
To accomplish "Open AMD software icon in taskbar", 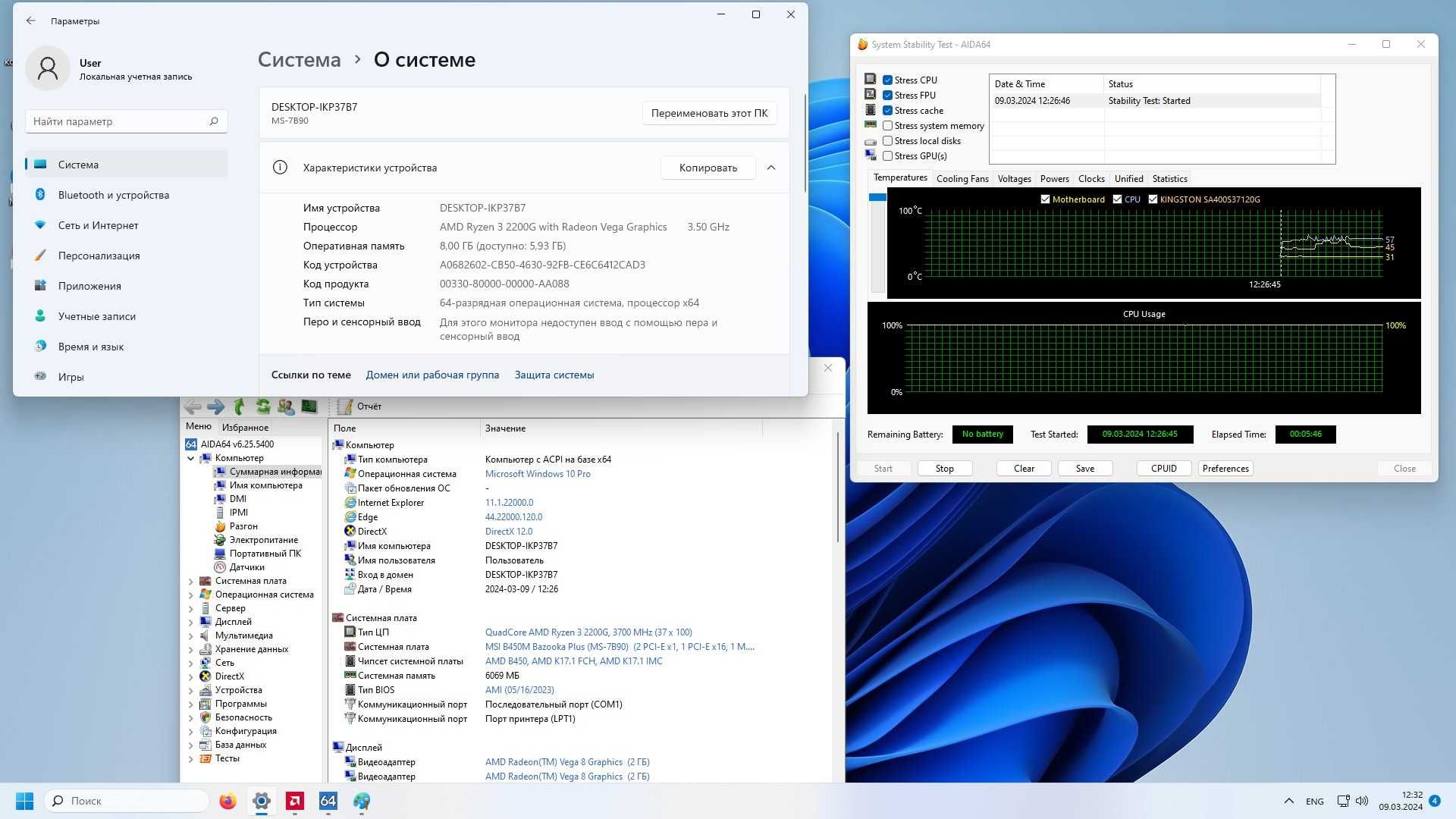I will point(295,801).
